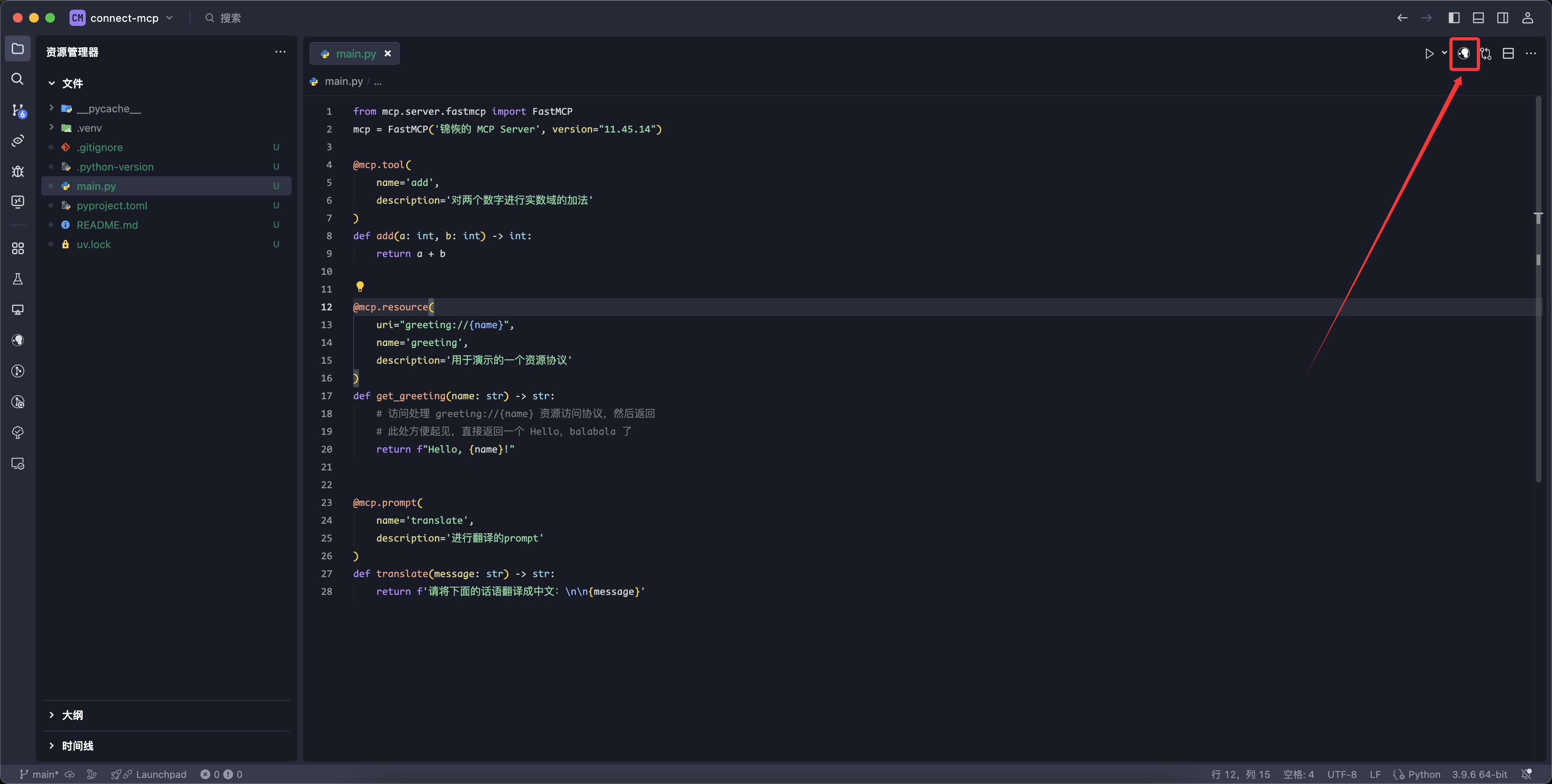
Task: Click the Run Python file play button
Action: coord(1428,54)
